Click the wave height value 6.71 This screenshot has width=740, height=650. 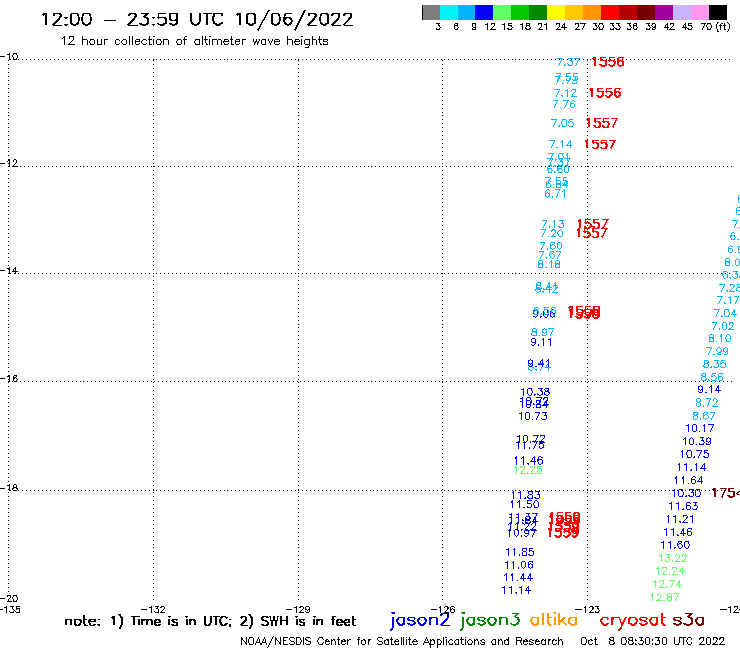pos(555,194)
